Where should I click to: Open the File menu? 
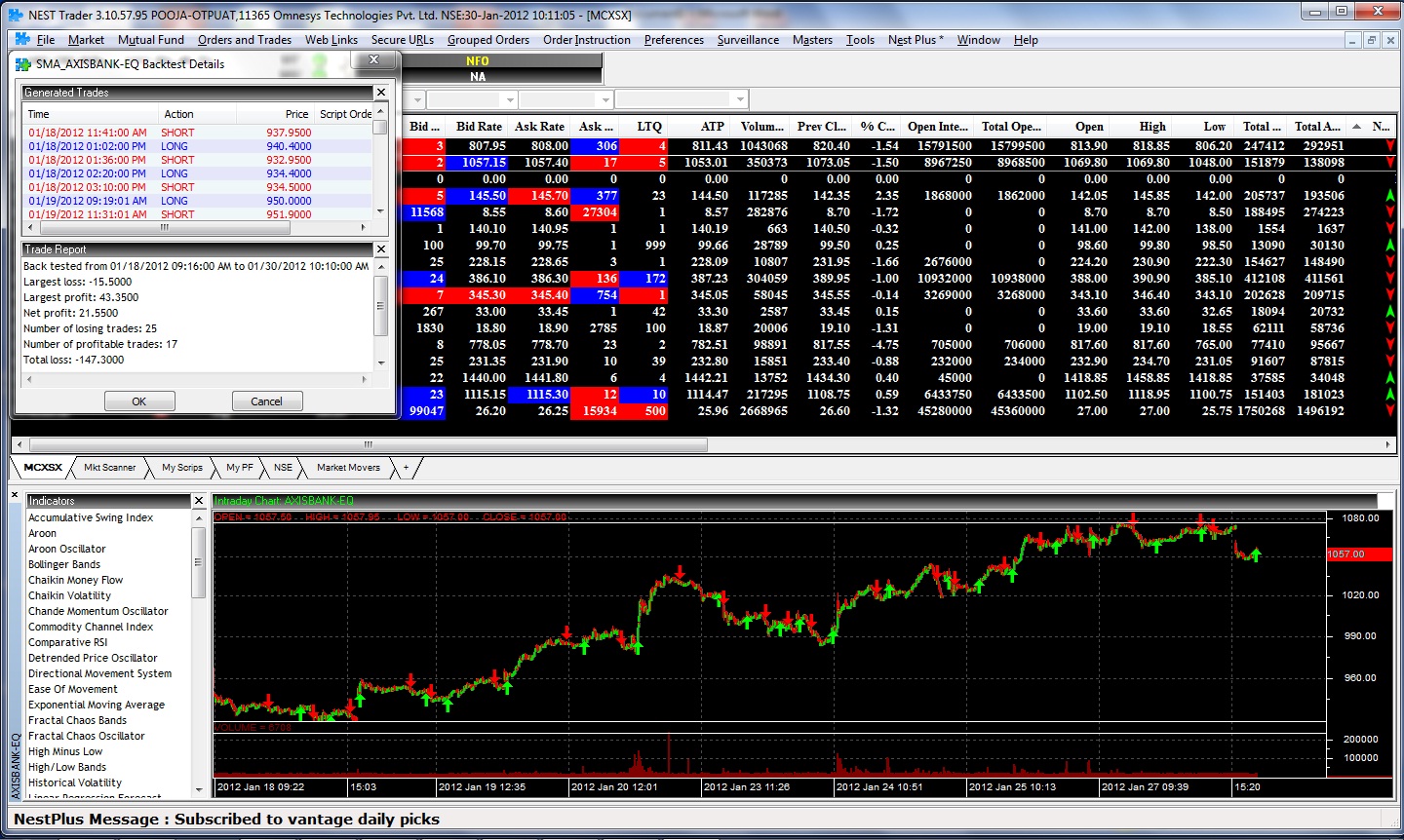pos(46,40)
